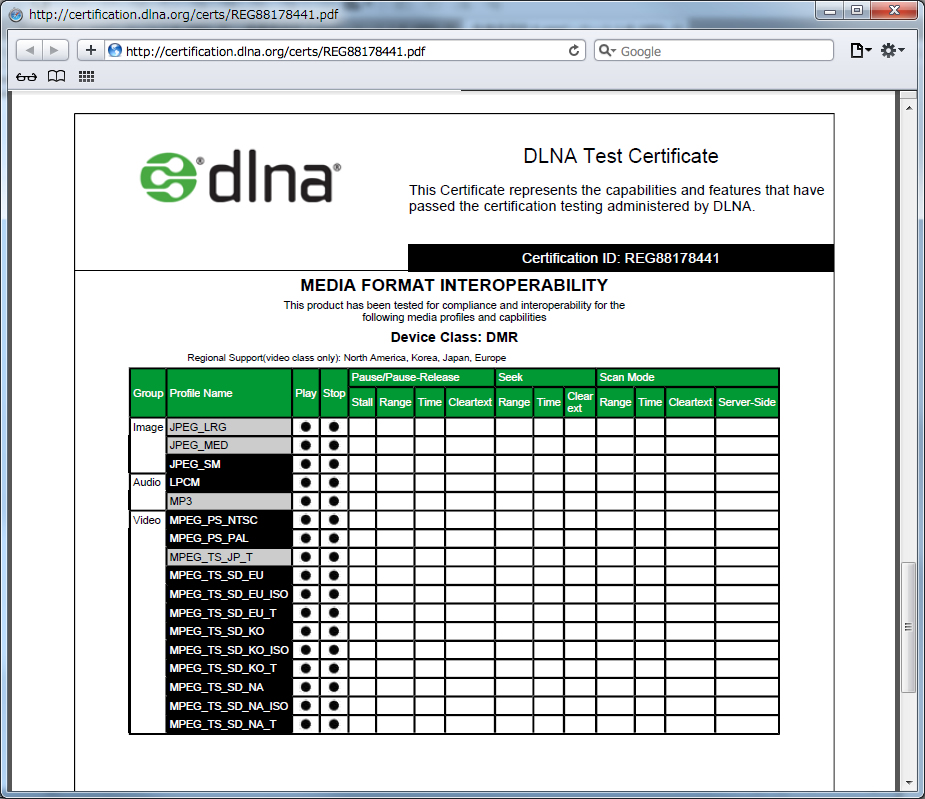The width and height of the screenshot is (925, 799).
Task: Click the "Seek" group header
Action: coord(545,377)
